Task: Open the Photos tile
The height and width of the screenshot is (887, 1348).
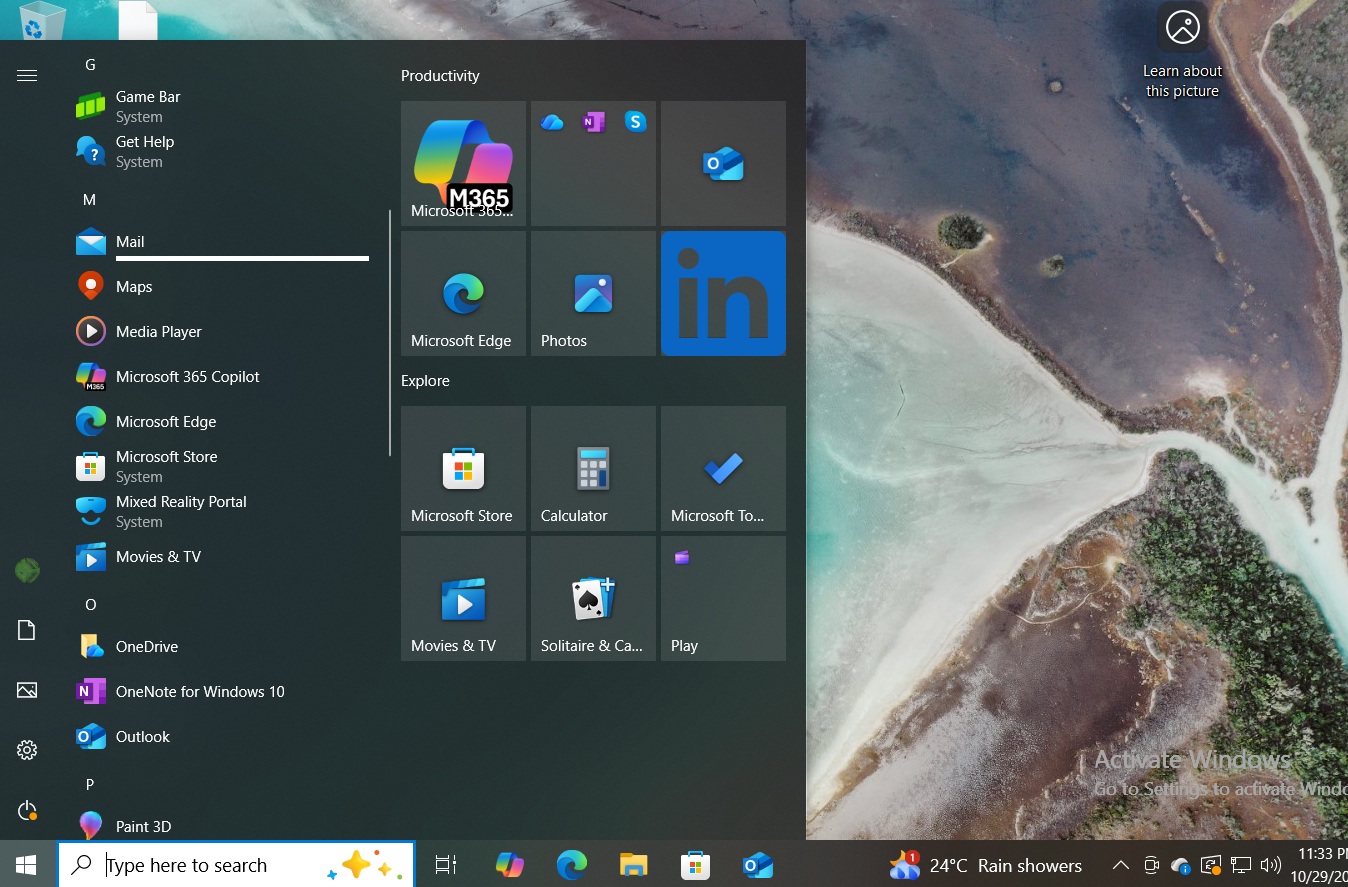Action: pos(593,293)
